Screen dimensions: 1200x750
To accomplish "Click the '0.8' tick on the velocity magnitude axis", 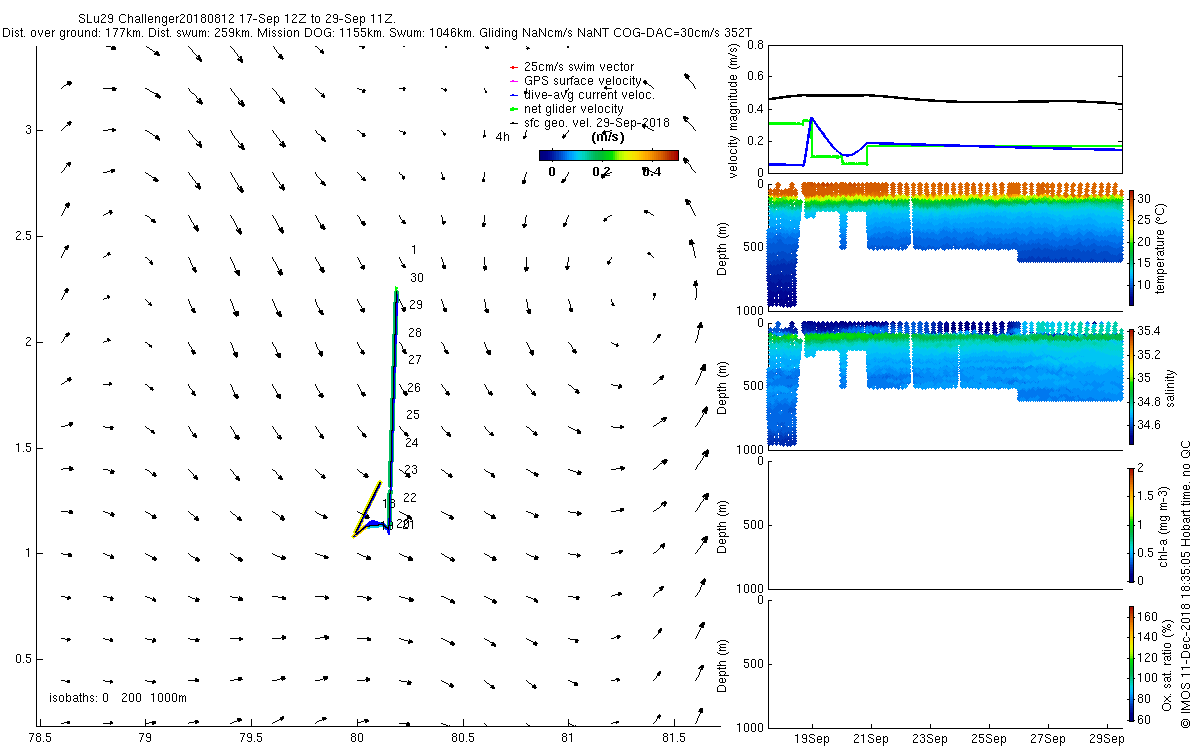I will point(755,45).
